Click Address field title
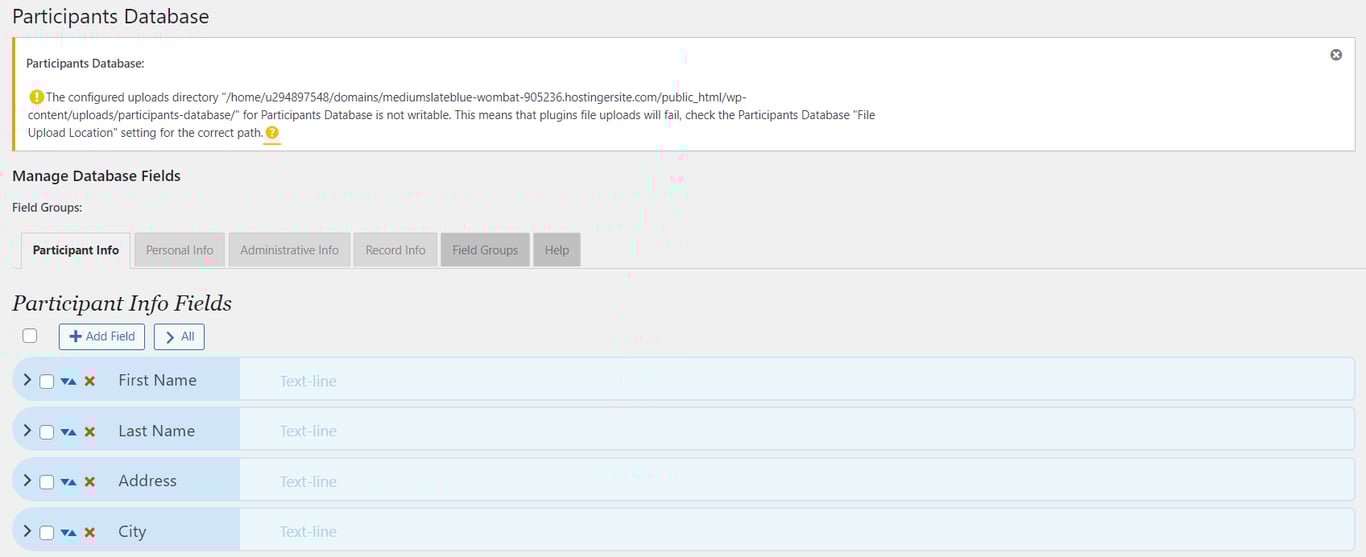 (147, 481)
